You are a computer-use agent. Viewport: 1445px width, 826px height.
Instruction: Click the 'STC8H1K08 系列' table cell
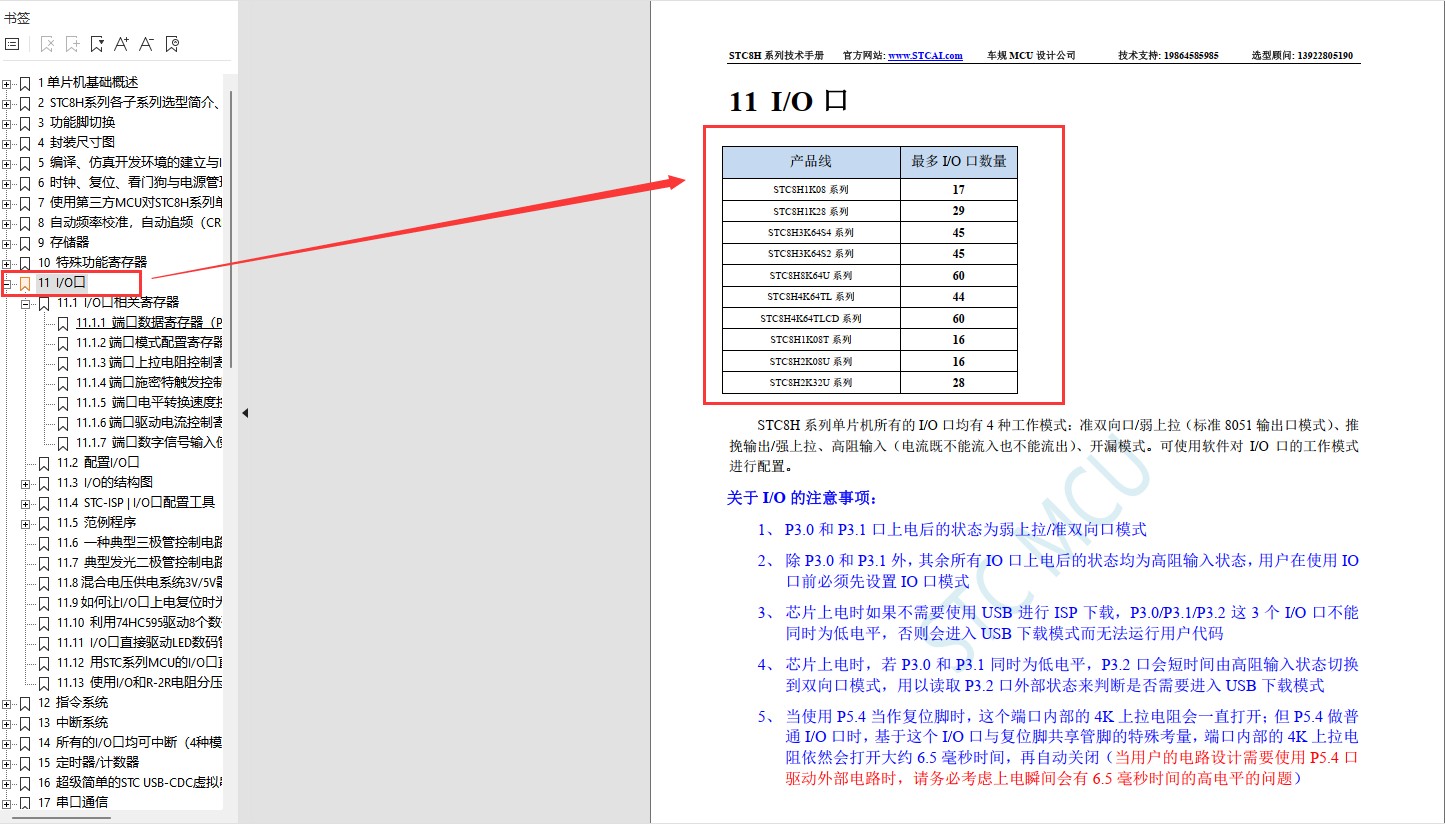click(811, 189)
